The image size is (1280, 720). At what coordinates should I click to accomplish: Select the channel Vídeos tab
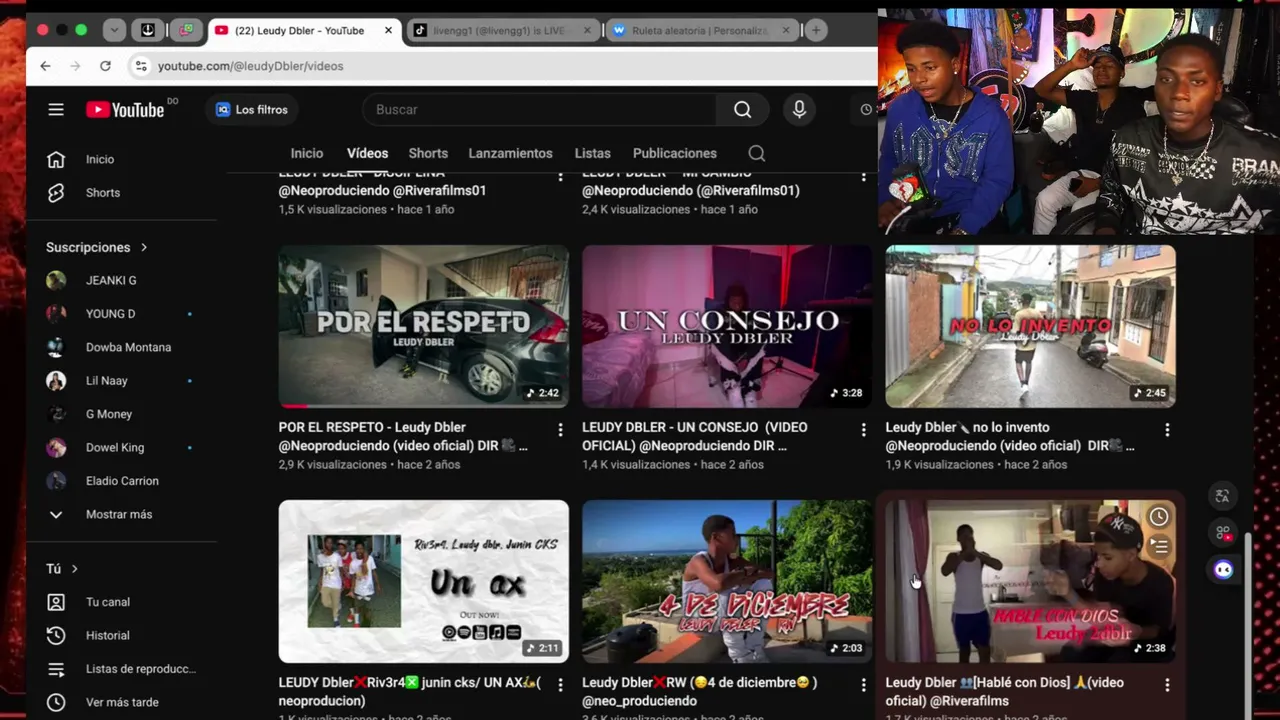367,153
